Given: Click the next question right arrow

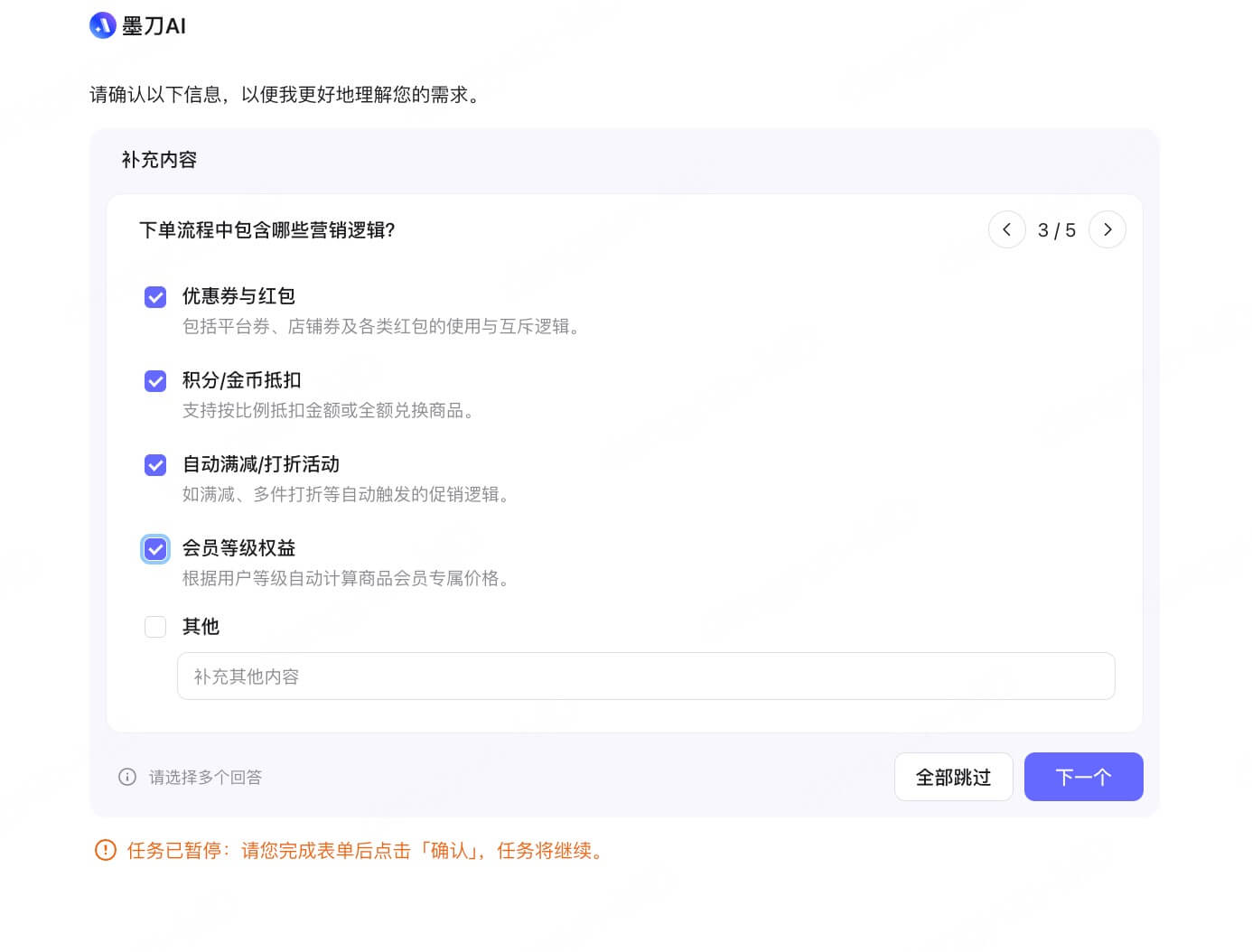Looking at the screenshot, I should pyautogui.click(x=1107, y=229).
